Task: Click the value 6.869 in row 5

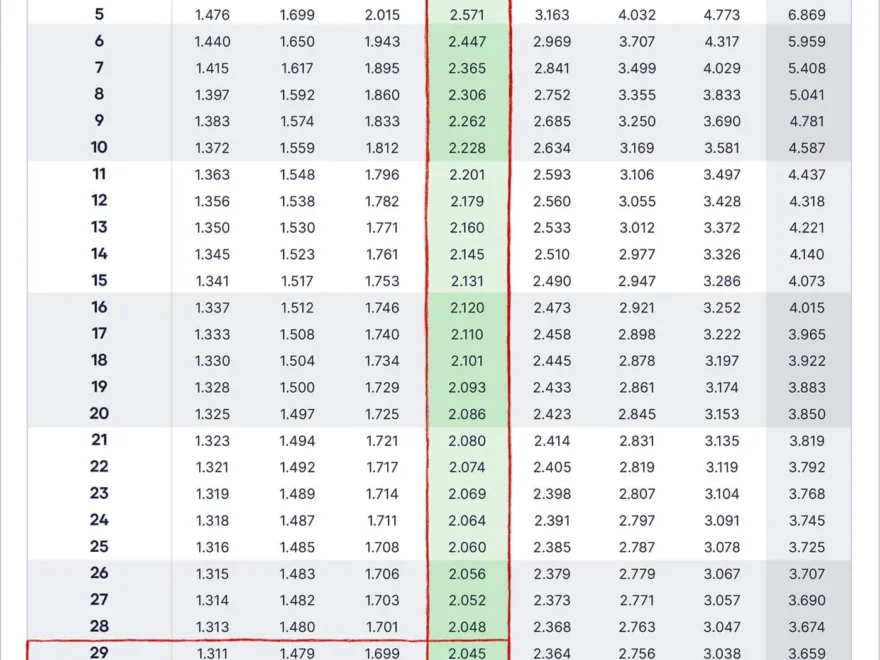Action: pos(807,15)
